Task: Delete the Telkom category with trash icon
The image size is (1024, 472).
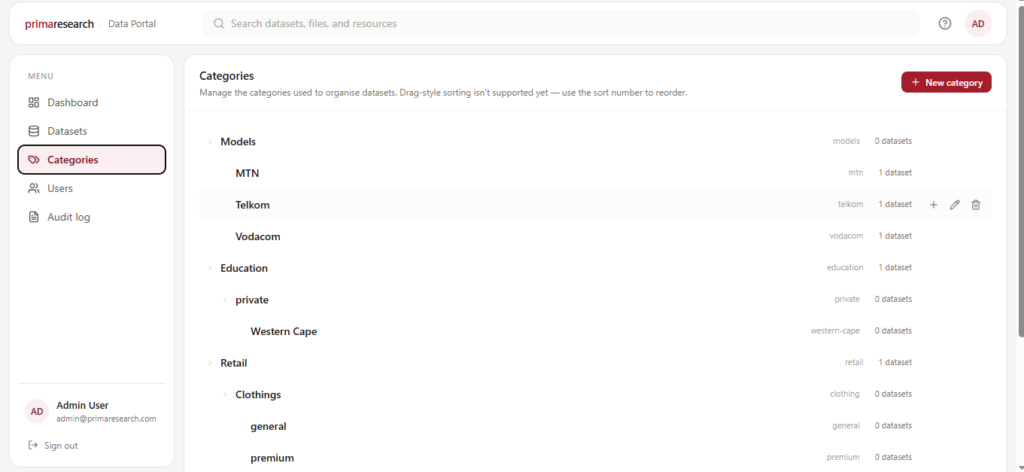Action: tap(976, 205)
